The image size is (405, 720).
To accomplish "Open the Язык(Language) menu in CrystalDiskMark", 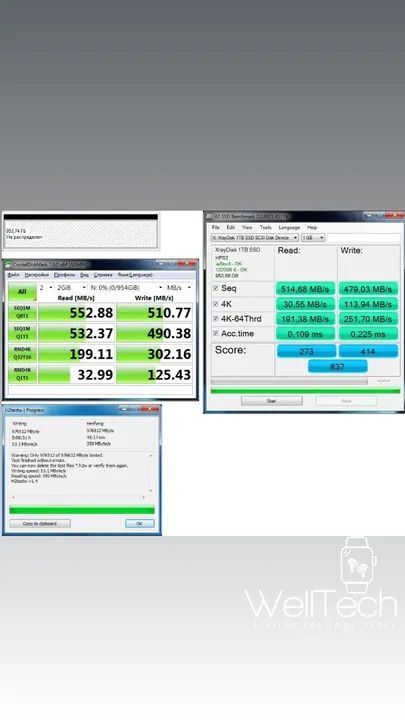I will click(135, 275).
